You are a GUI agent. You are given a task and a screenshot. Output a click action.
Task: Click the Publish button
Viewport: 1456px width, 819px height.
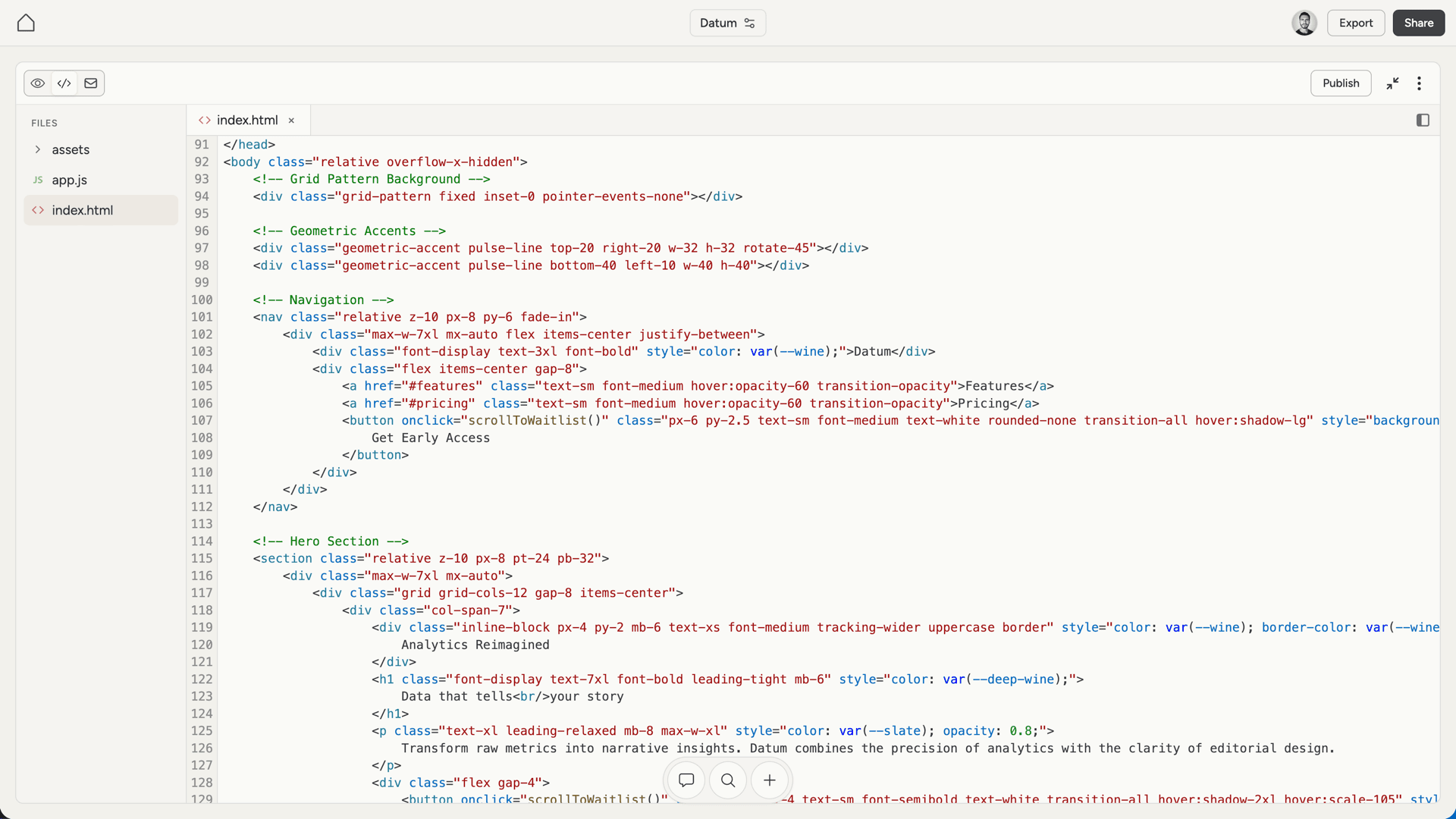[x=1341, y=83]
